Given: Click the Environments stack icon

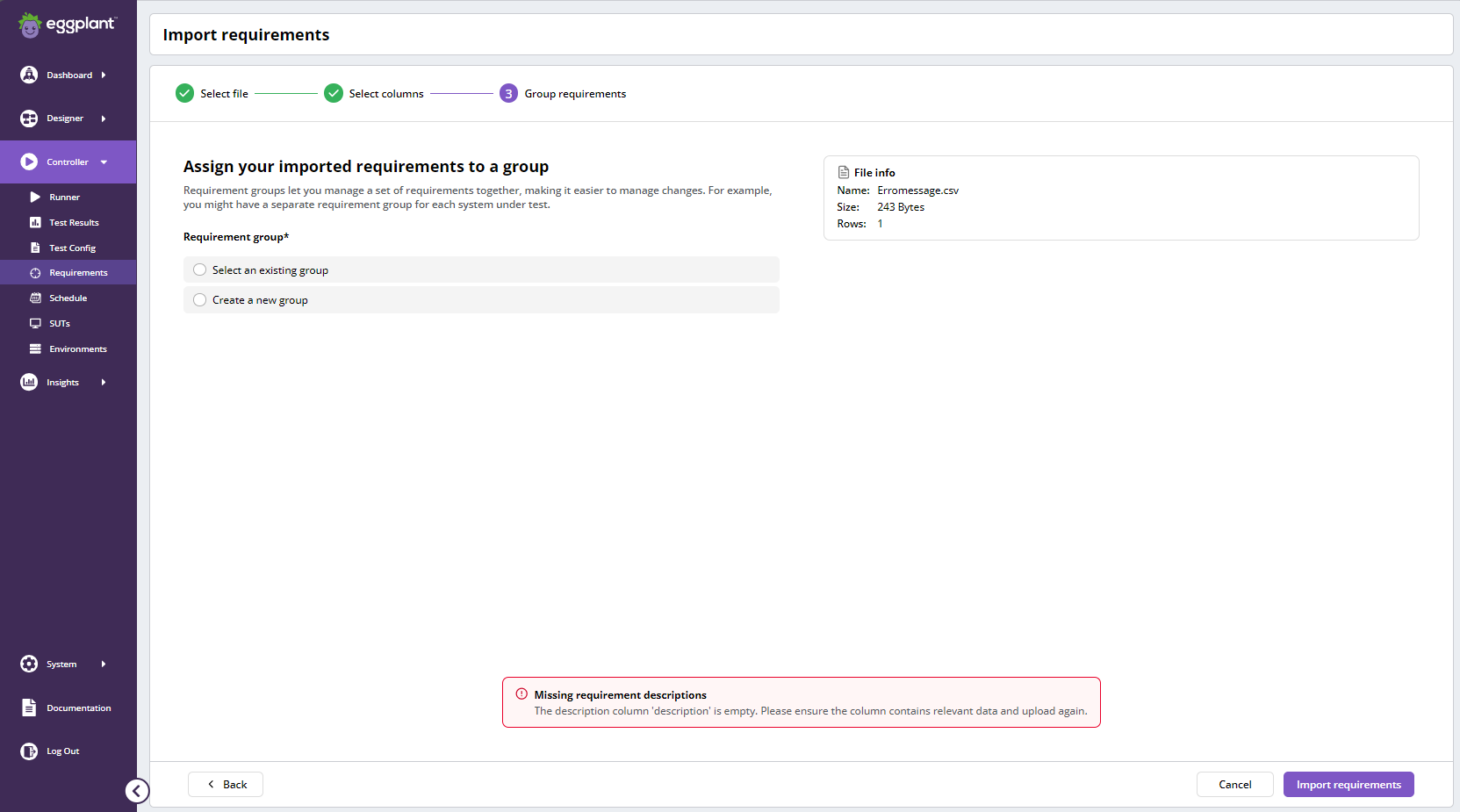Looking at the screenshot, I should click(x=35, y=349).
